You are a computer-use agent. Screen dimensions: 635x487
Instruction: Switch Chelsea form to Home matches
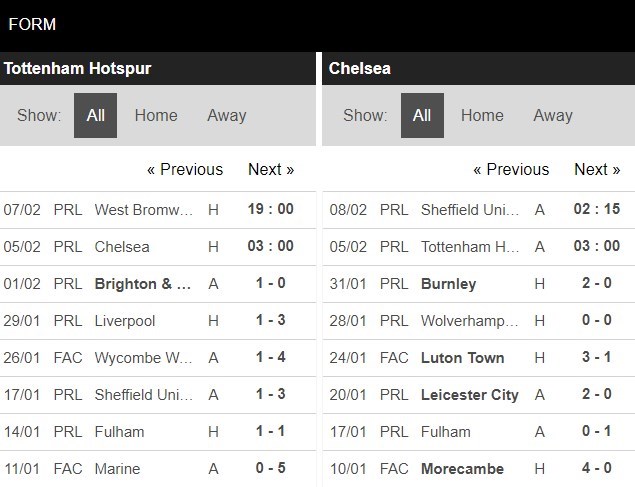[x=482, y=115]
